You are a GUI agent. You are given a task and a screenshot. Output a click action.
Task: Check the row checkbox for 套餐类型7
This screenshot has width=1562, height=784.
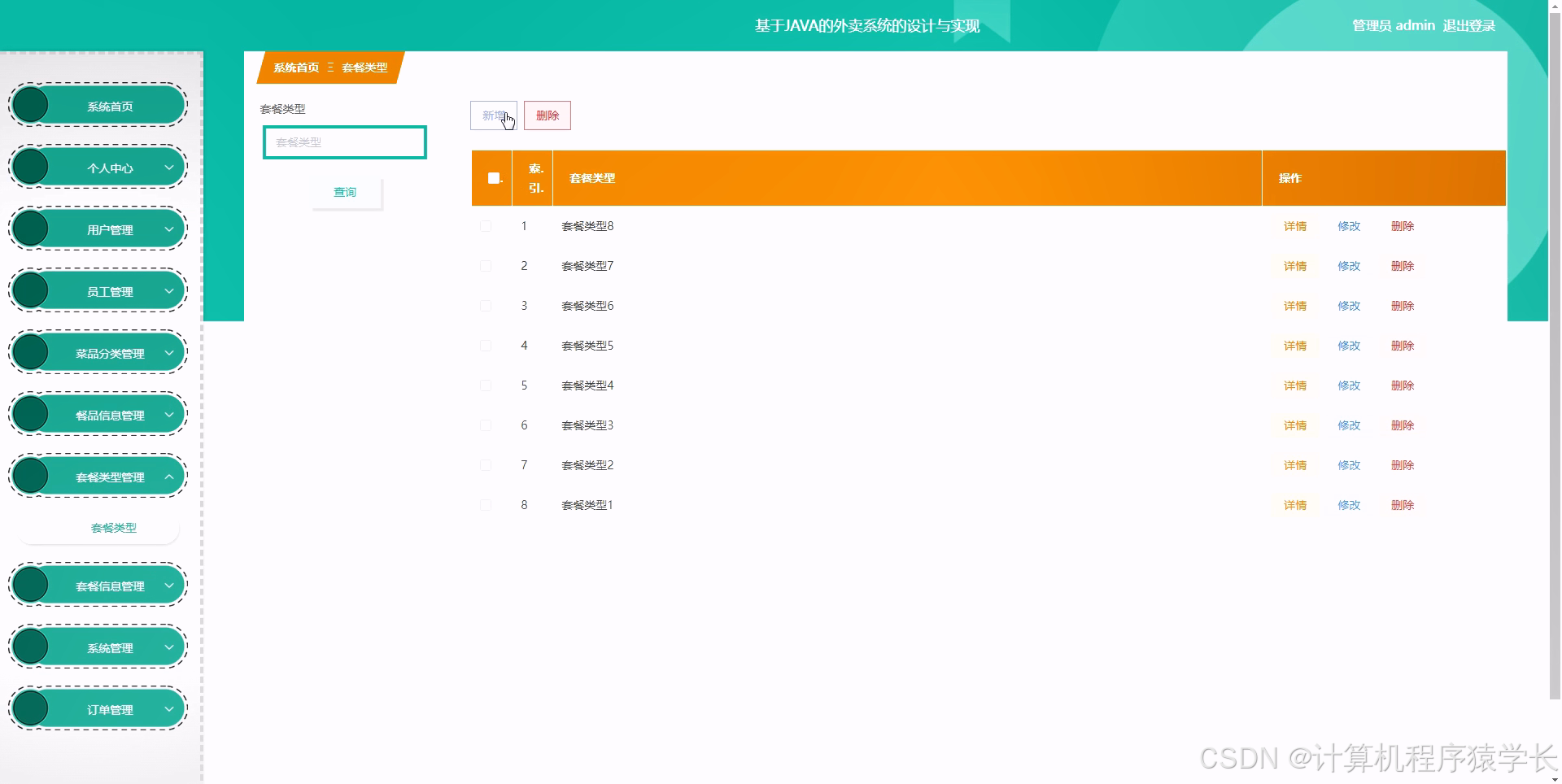[x=486, y=266]
